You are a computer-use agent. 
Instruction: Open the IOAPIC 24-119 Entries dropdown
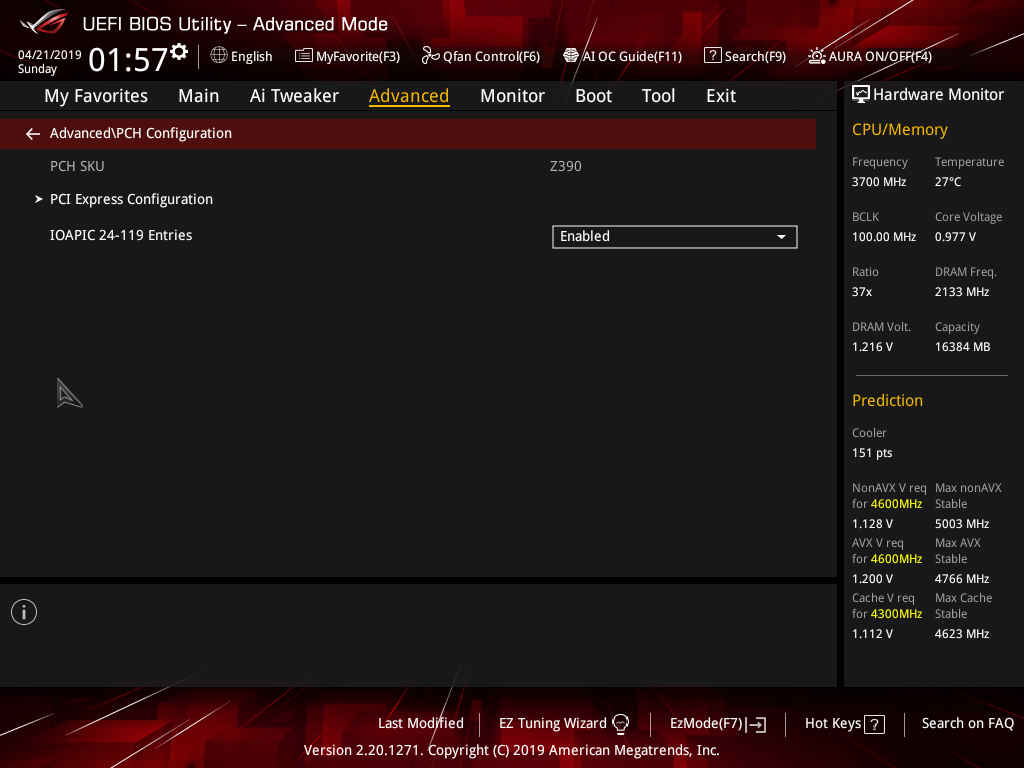point(675,236)
